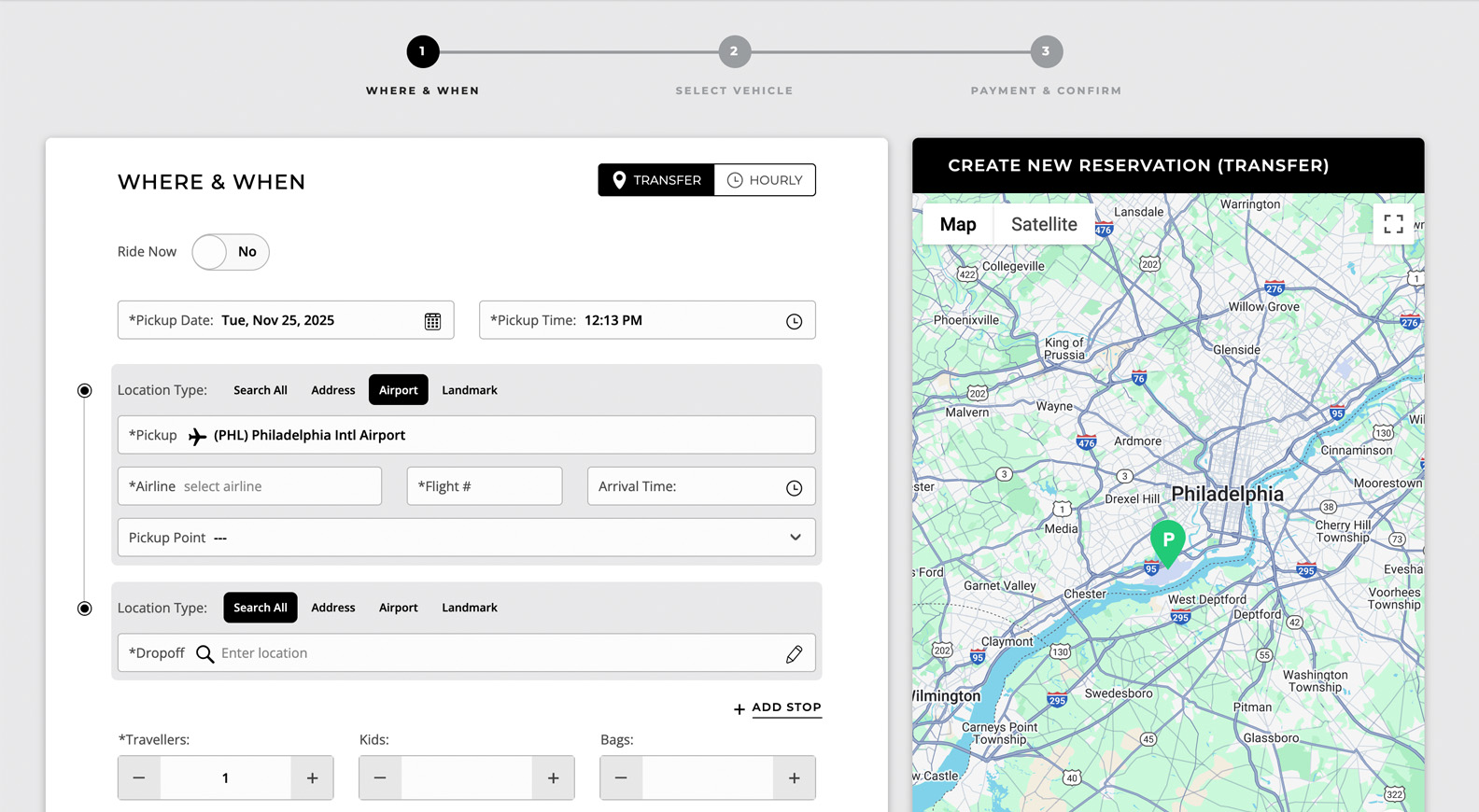Increase the Travellers count
Screen dimensions: 1479x812
(x=312, y=777)
